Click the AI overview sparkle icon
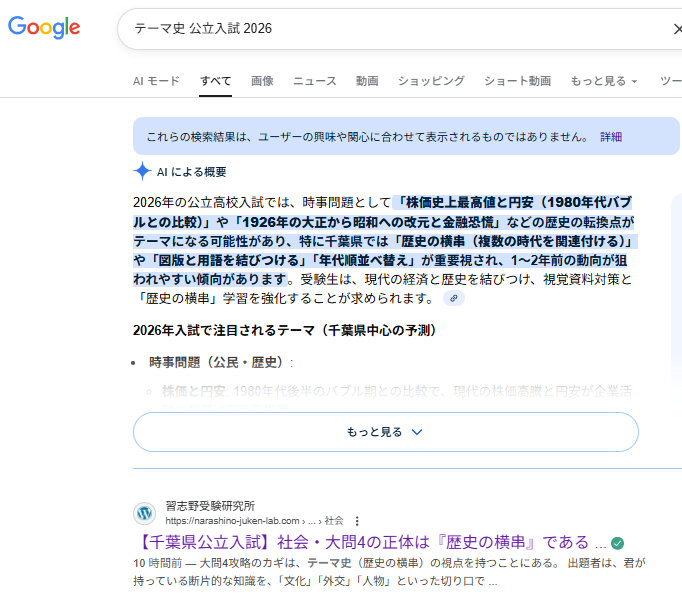Image resolution: width=682 pixels, height=595 pixels. (x=143, y=171)
